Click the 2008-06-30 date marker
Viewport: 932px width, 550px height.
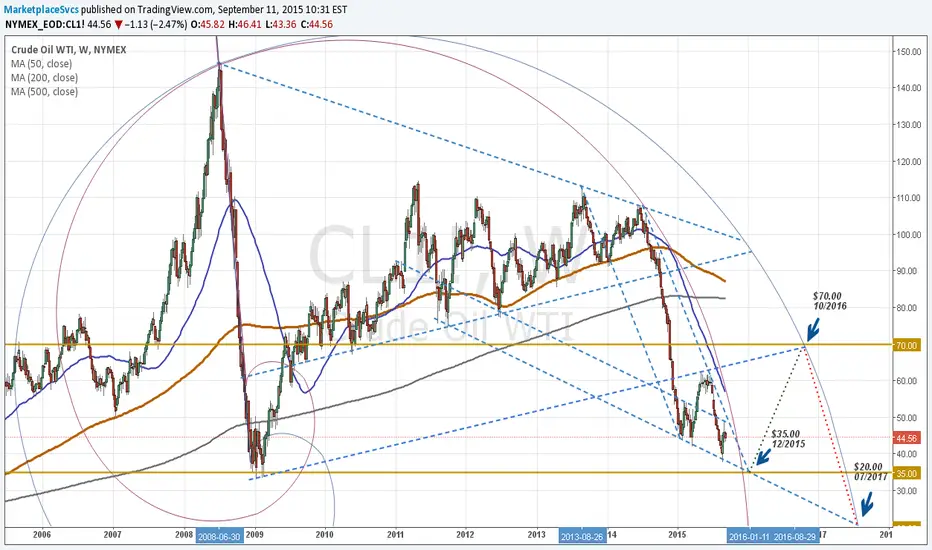(x=219, y=536)
